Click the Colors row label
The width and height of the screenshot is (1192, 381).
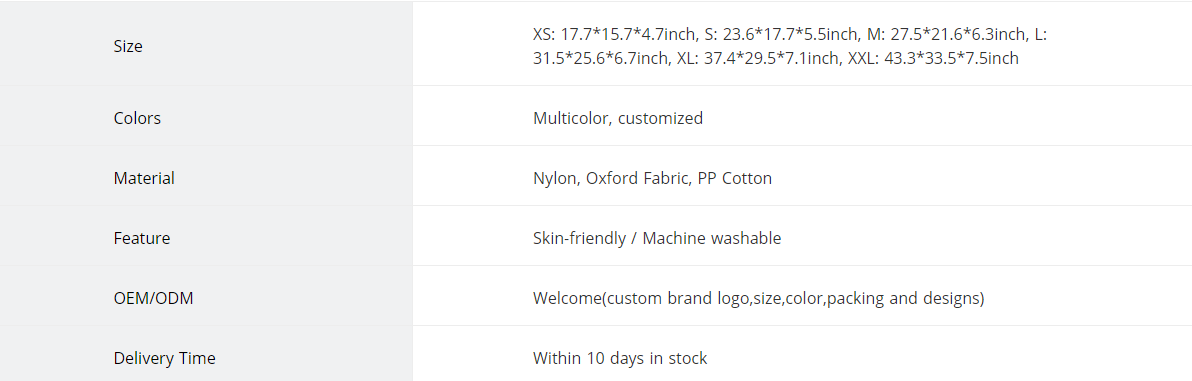point(137,119)
